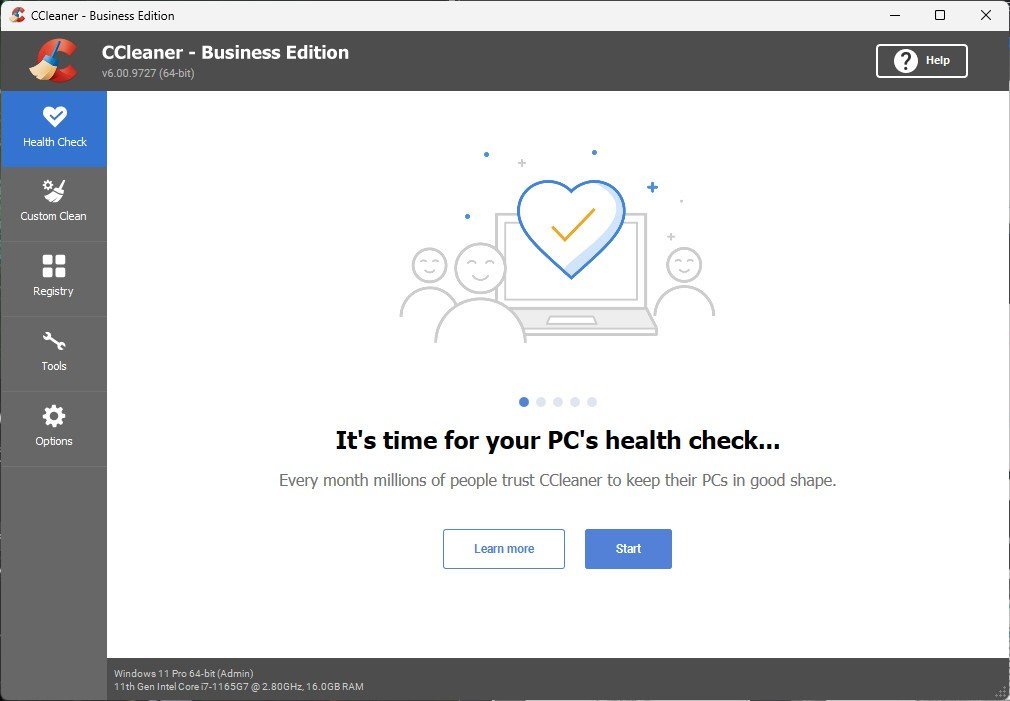Click the Learn more button

(x=504, y=549)
